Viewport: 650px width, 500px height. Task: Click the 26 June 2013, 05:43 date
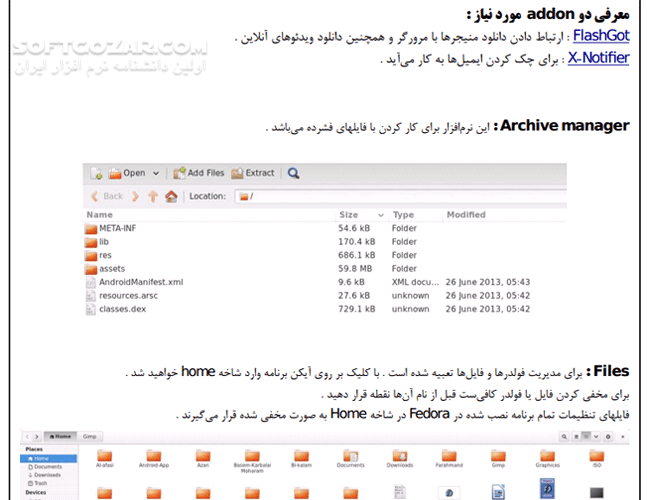[488, 282]
